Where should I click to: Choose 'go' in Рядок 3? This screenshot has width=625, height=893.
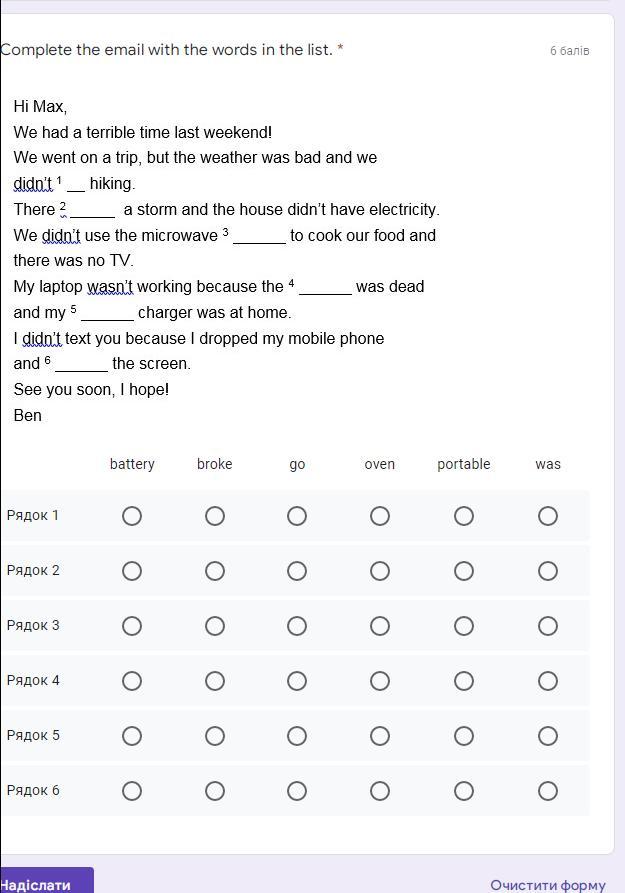point(297,626)
